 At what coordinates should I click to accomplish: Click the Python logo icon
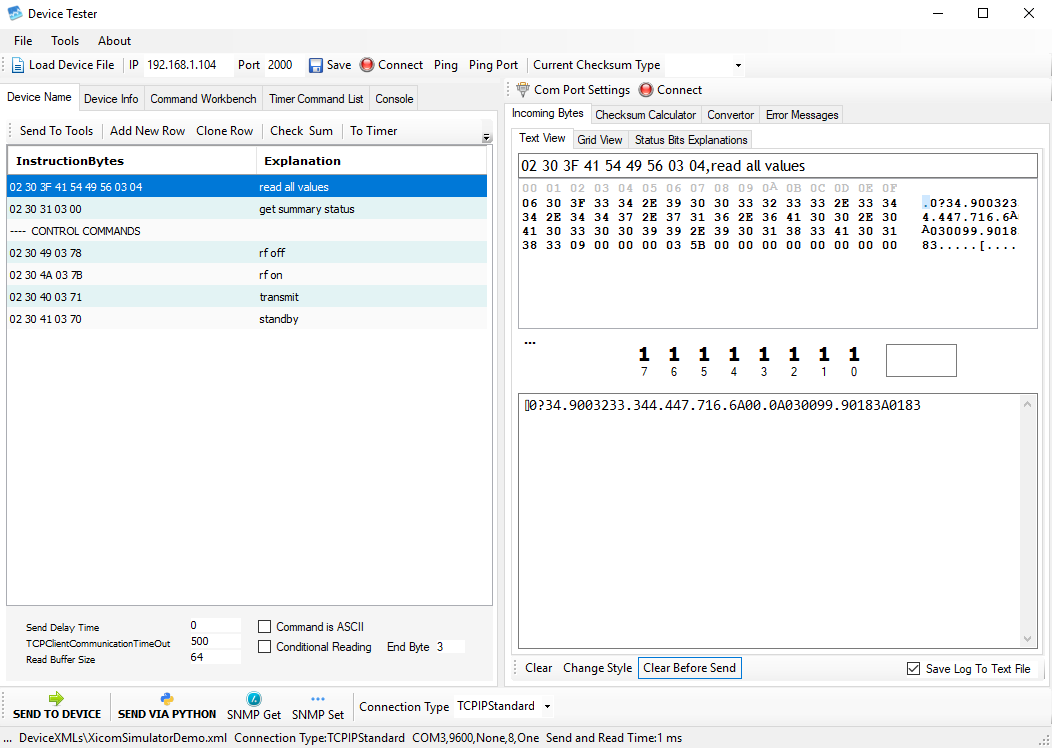point(167,698)
